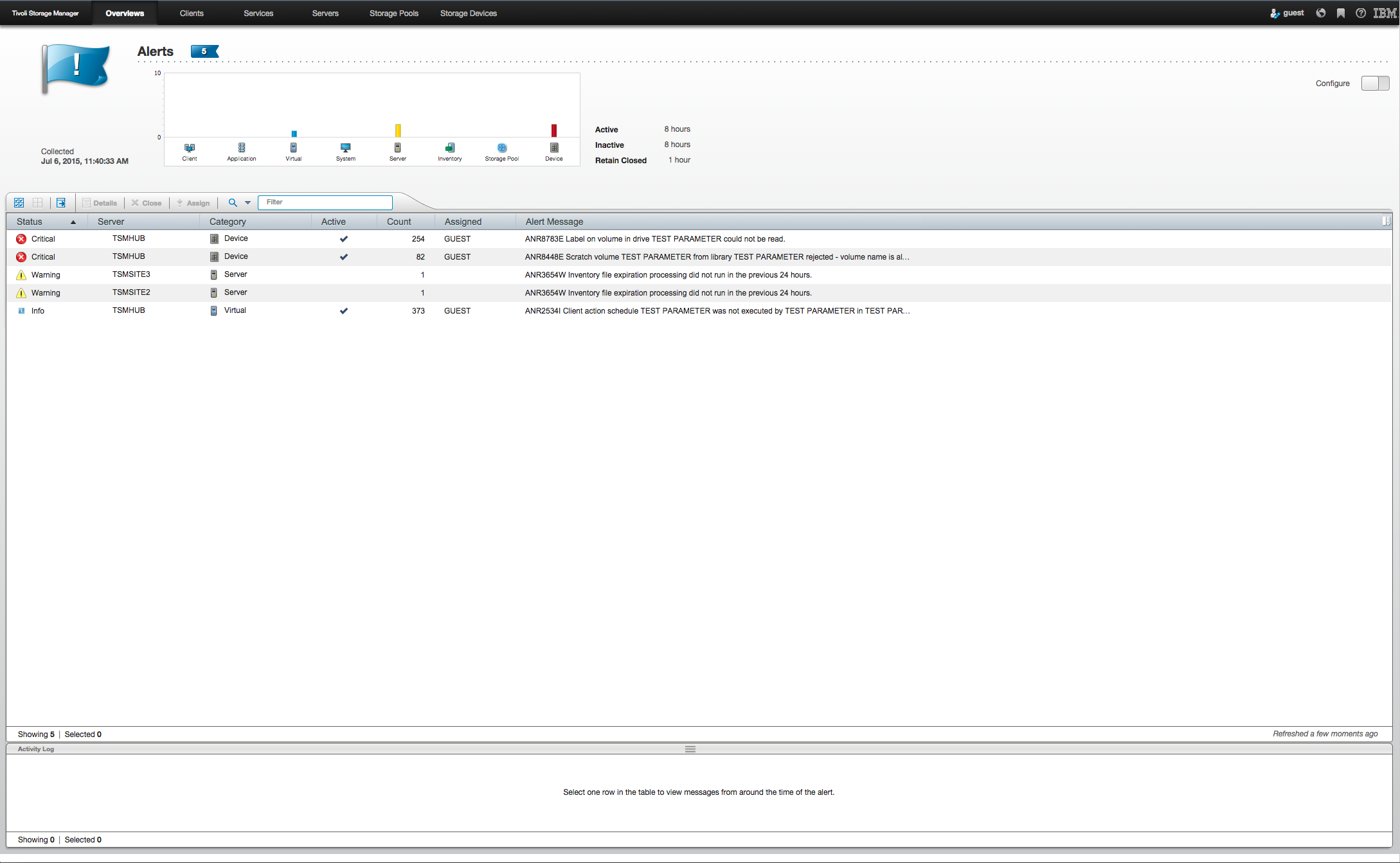
Task: Sort by the Alert Message column header
Action: 948,222
